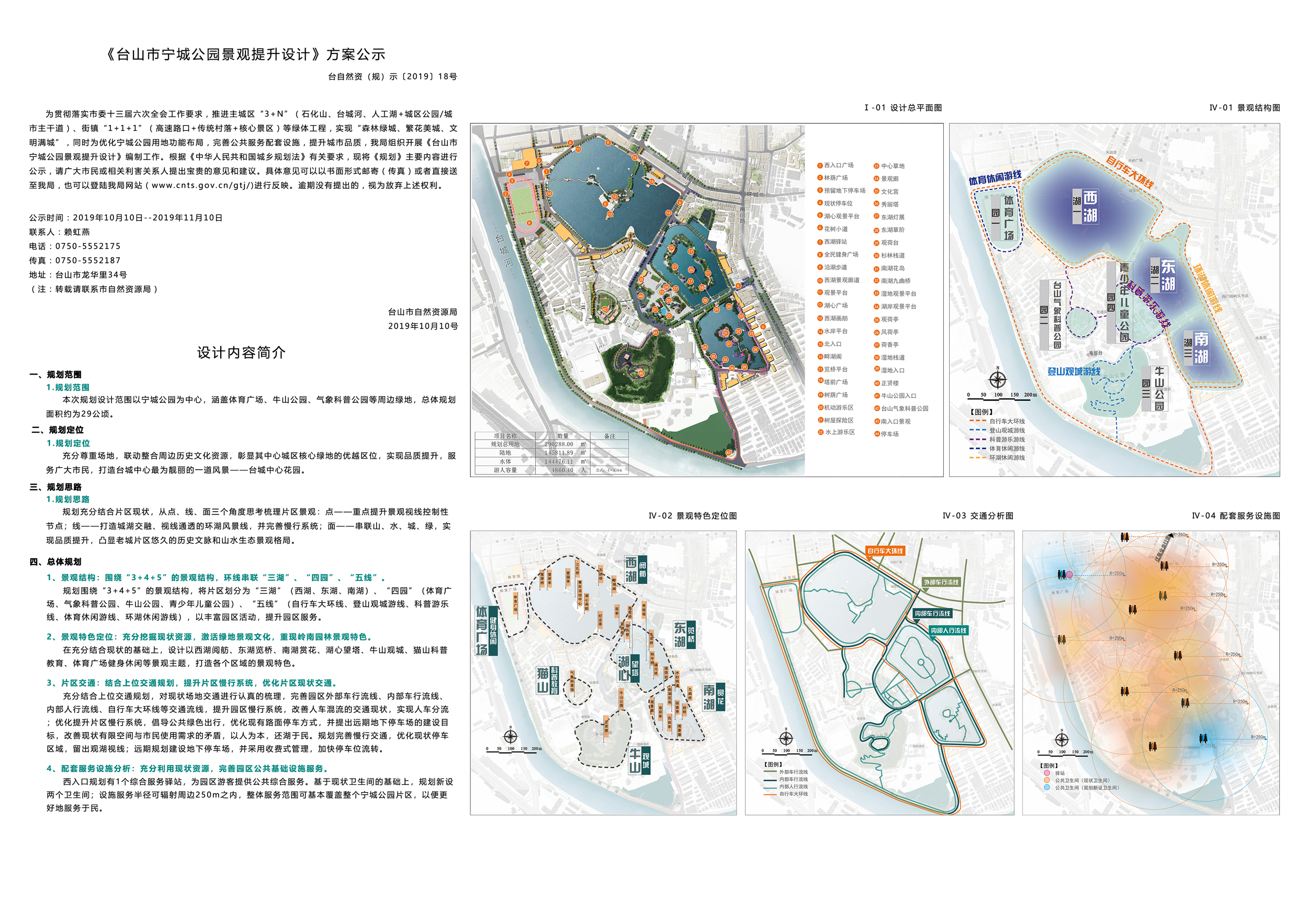Click the pink 驿站 marker on the 配套服务设施图 map

[x=1069, y=575]
